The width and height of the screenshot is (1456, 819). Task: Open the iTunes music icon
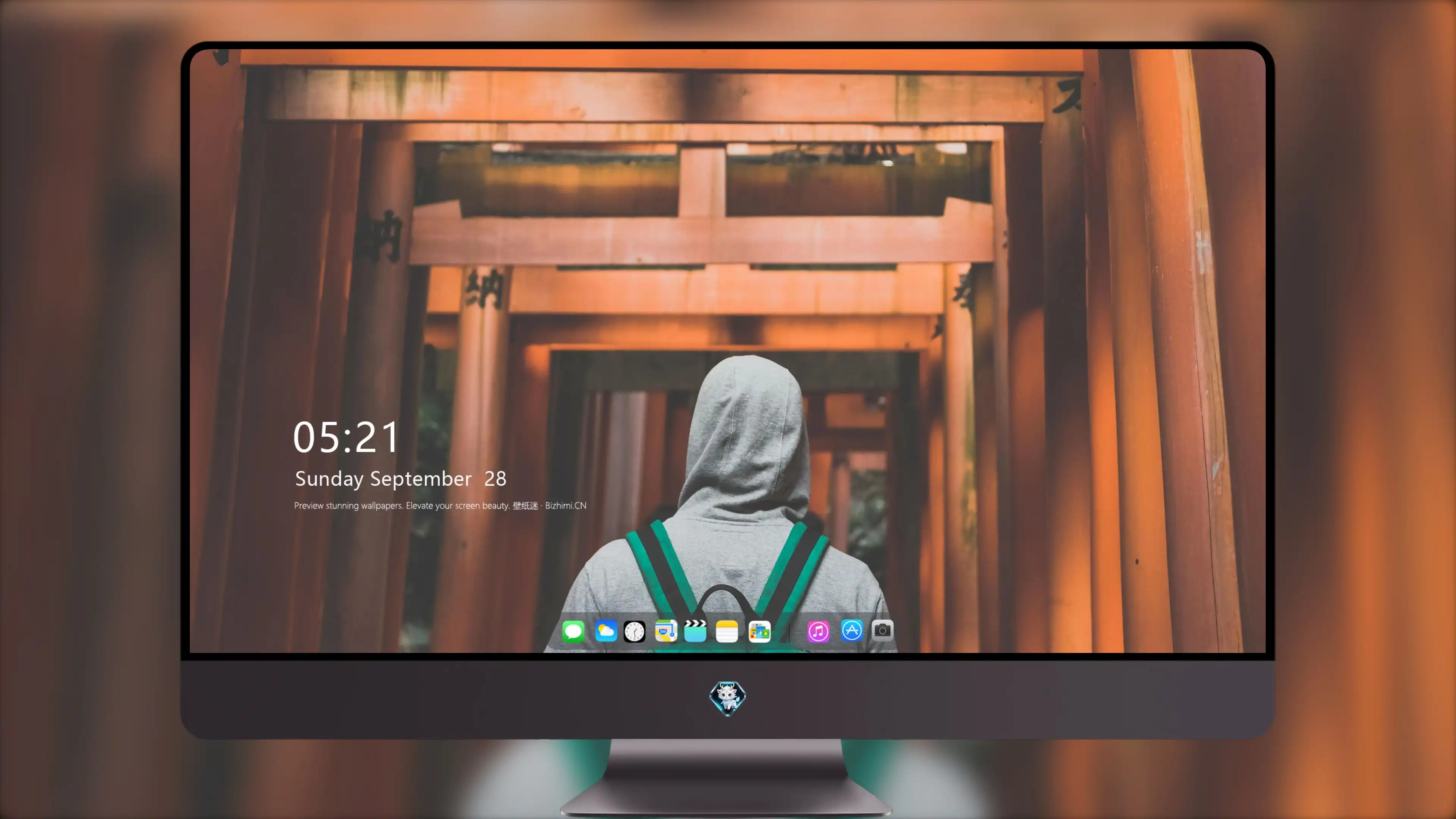819,631
